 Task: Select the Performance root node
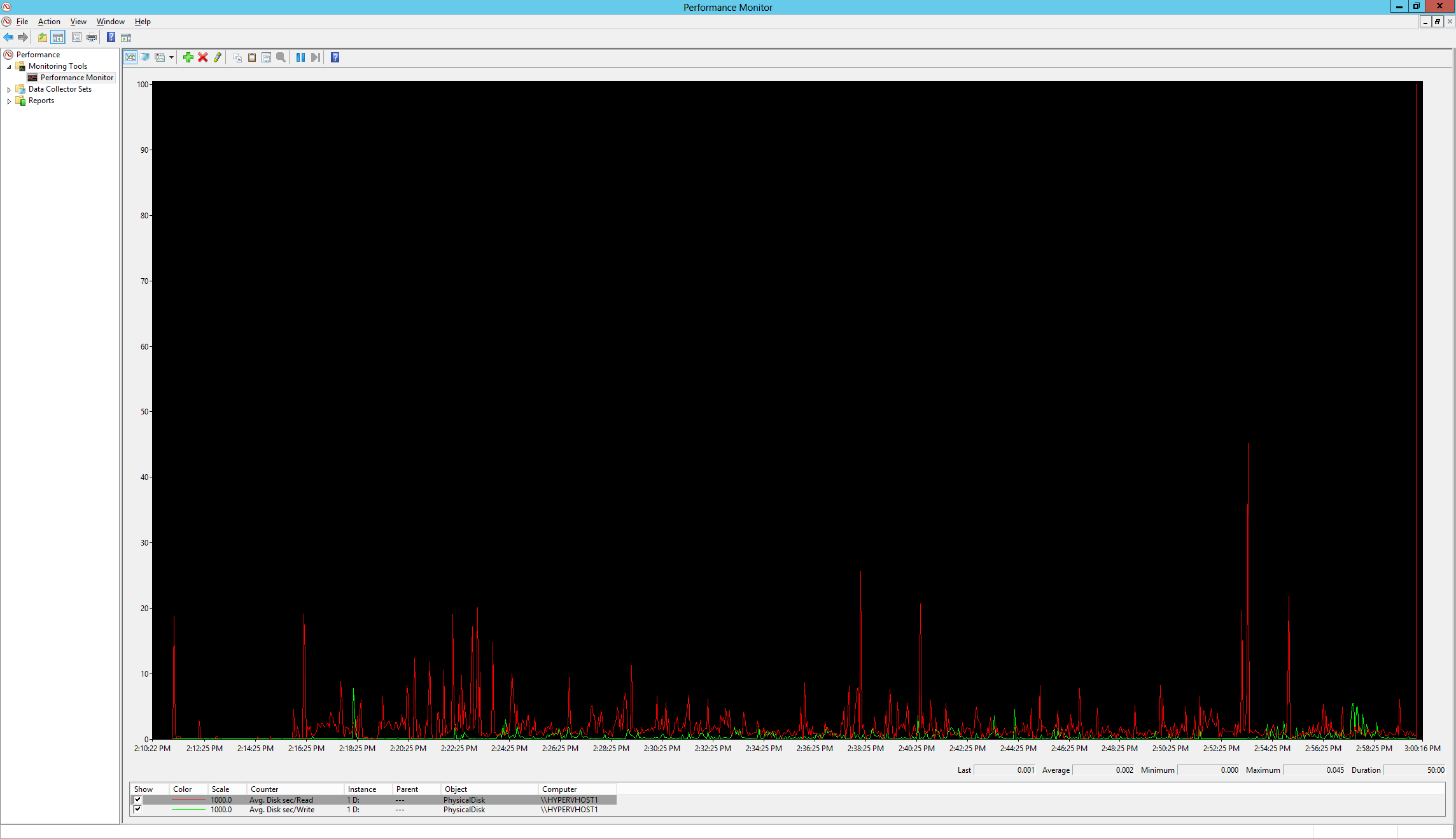[38, 55]
